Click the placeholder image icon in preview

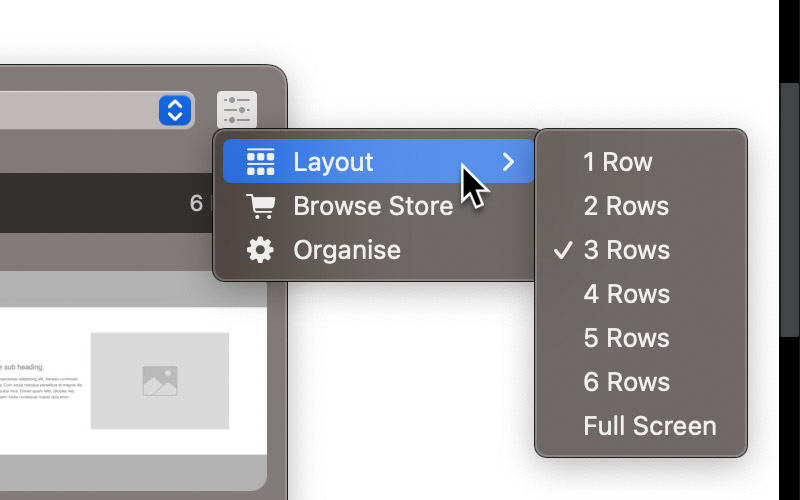(160, 381)
